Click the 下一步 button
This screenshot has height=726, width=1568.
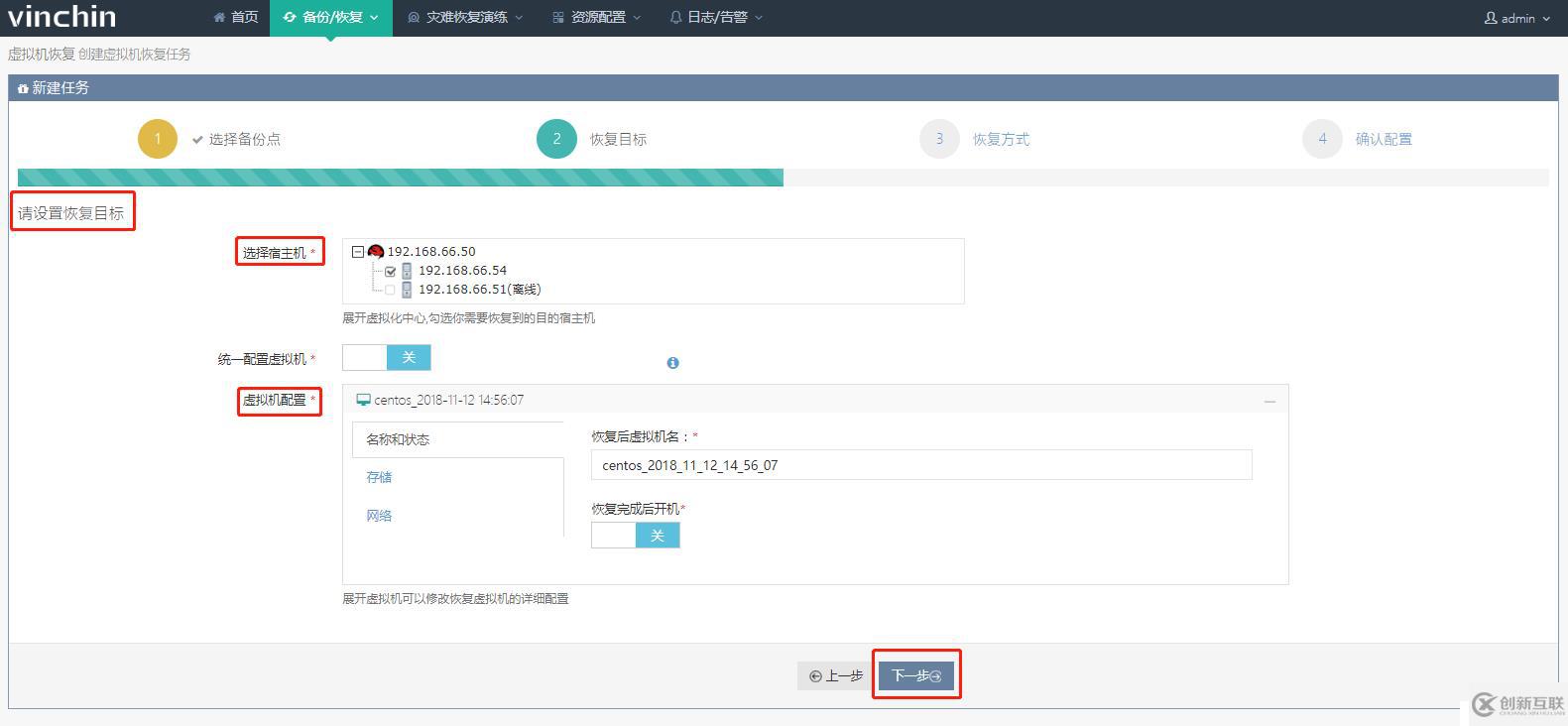[x=916, y=675]
